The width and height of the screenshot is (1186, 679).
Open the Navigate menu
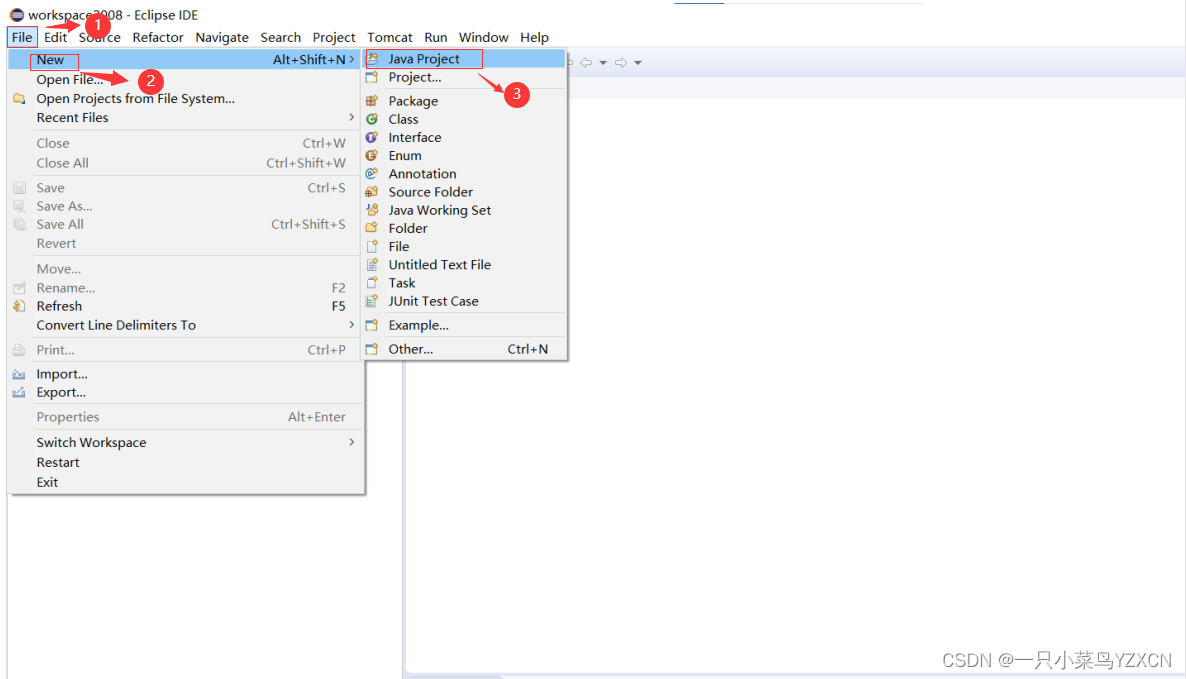222,37
